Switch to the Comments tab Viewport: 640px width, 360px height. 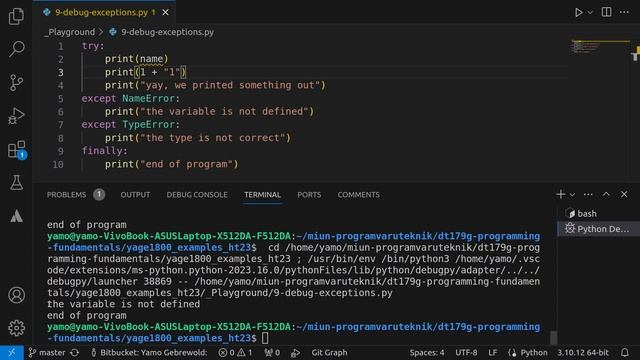[358, 195]
